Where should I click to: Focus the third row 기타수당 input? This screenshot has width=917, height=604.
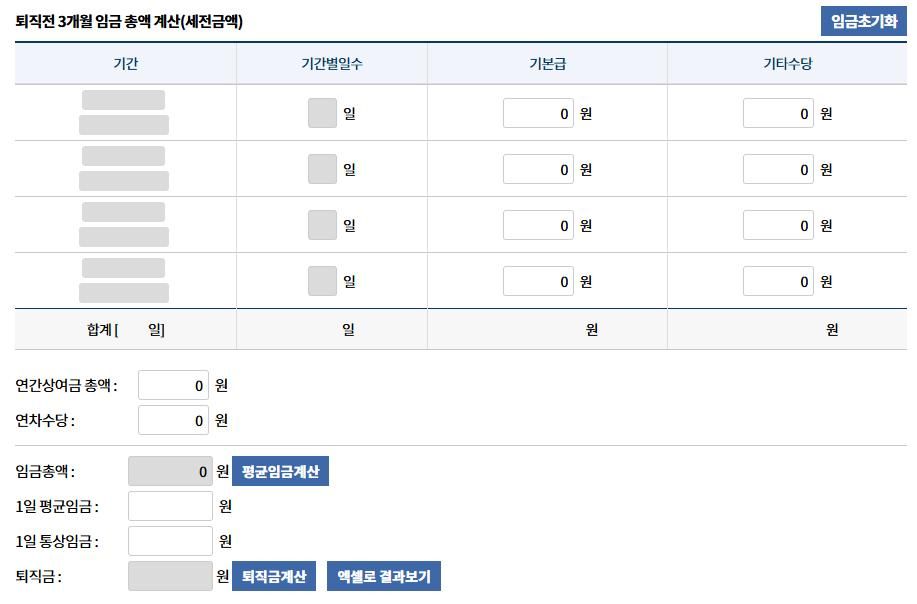778,226
